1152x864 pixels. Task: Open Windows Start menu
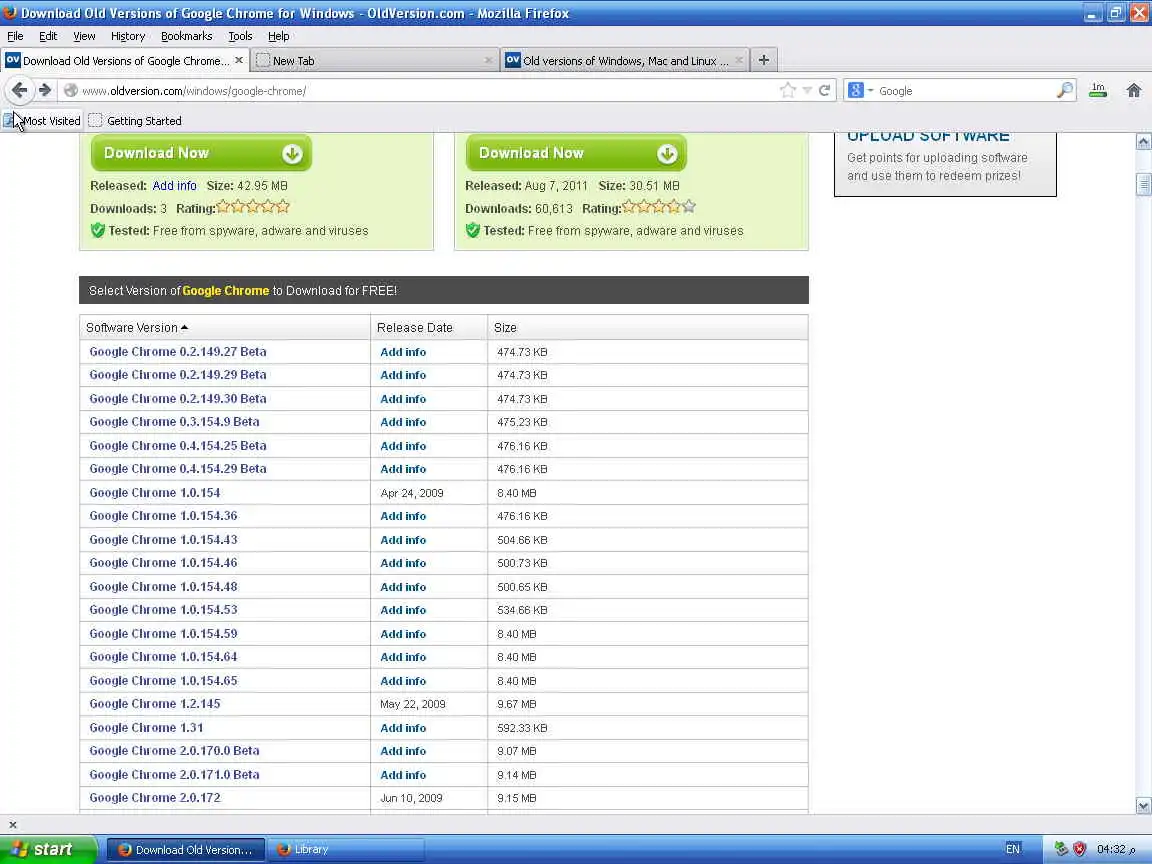tap(48, 849)
